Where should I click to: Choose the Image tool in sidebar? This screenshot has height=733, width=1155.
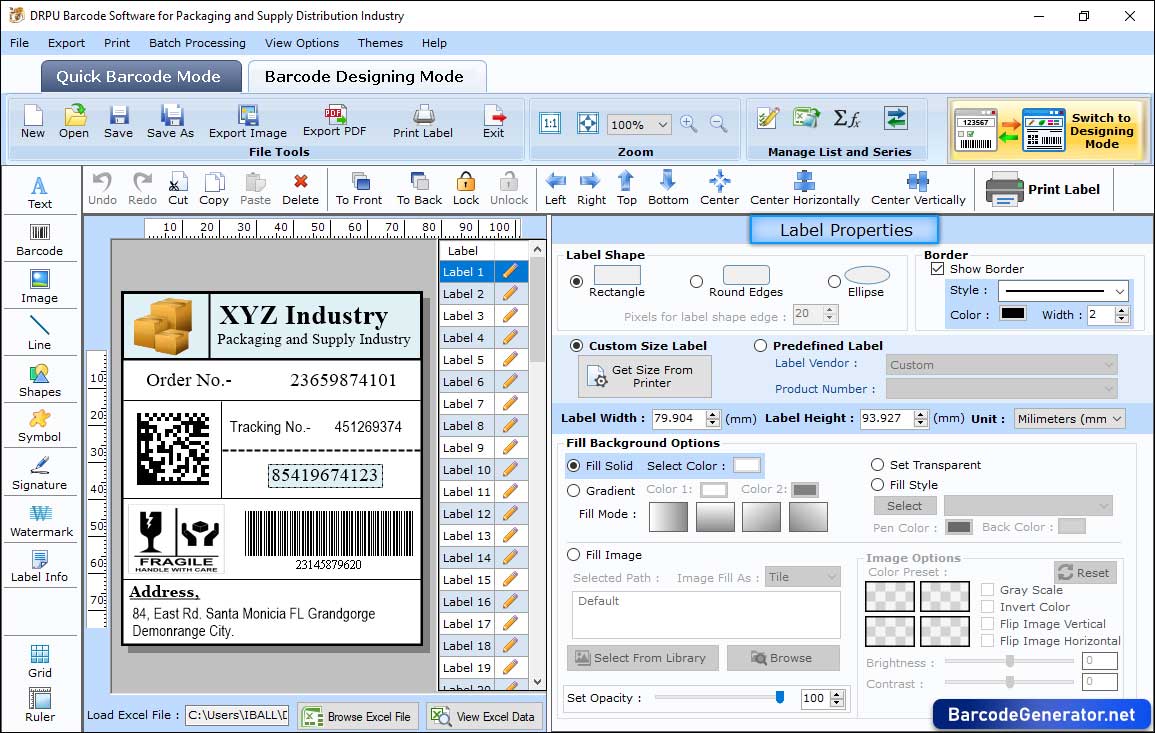(40, 287)
